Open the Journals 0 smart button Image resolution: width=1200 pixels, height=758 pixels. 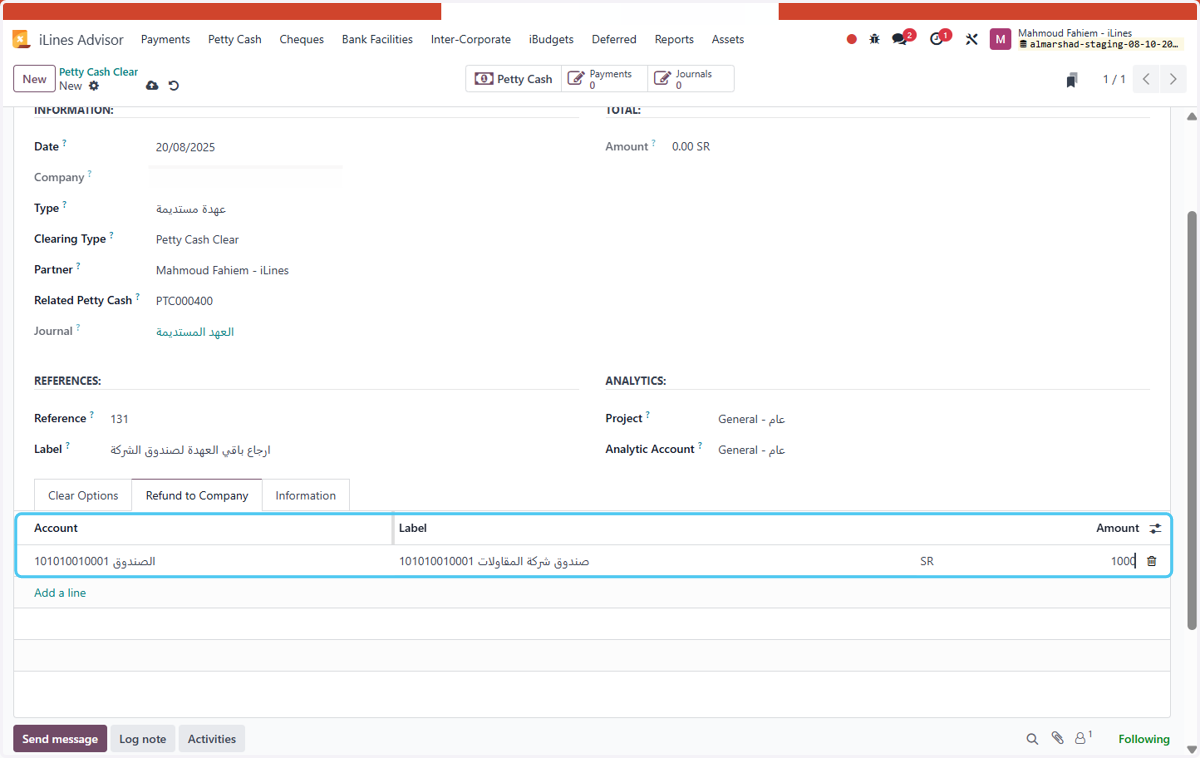pyautogui.click(x=690, y=79)
